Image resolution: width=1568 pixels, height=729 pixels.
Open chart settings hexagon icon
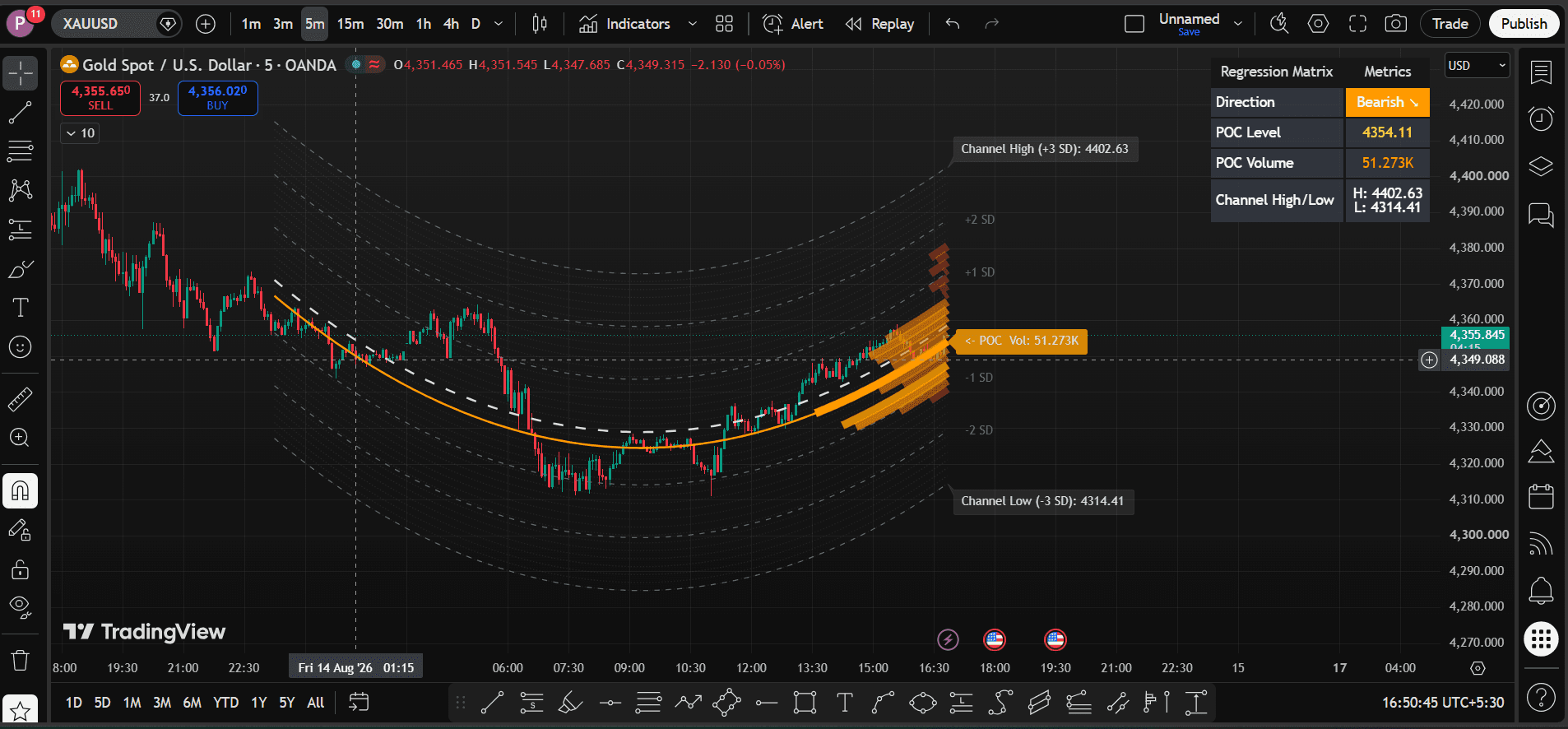tap(1319, 24)
